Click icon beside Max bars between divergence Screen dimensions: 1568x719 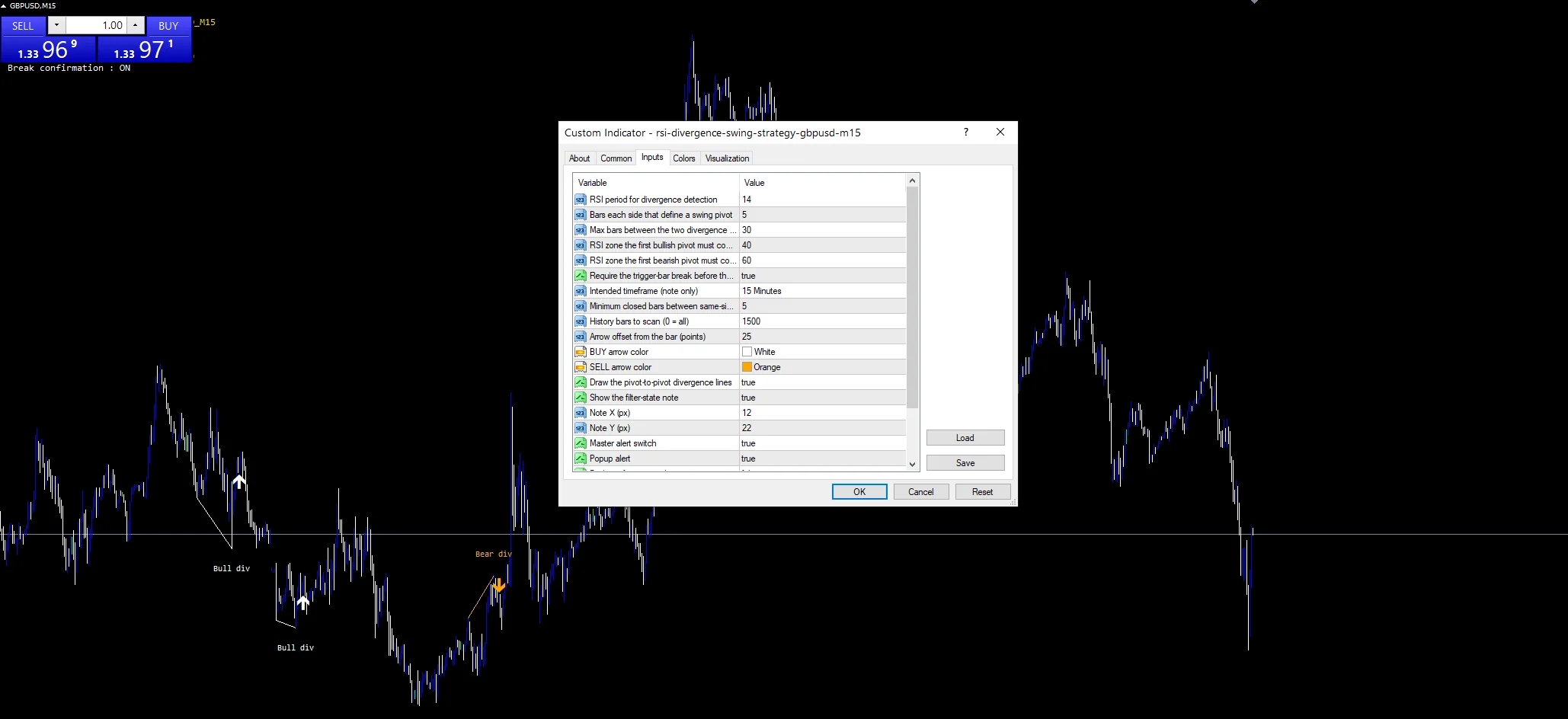[x=580, y=230]
